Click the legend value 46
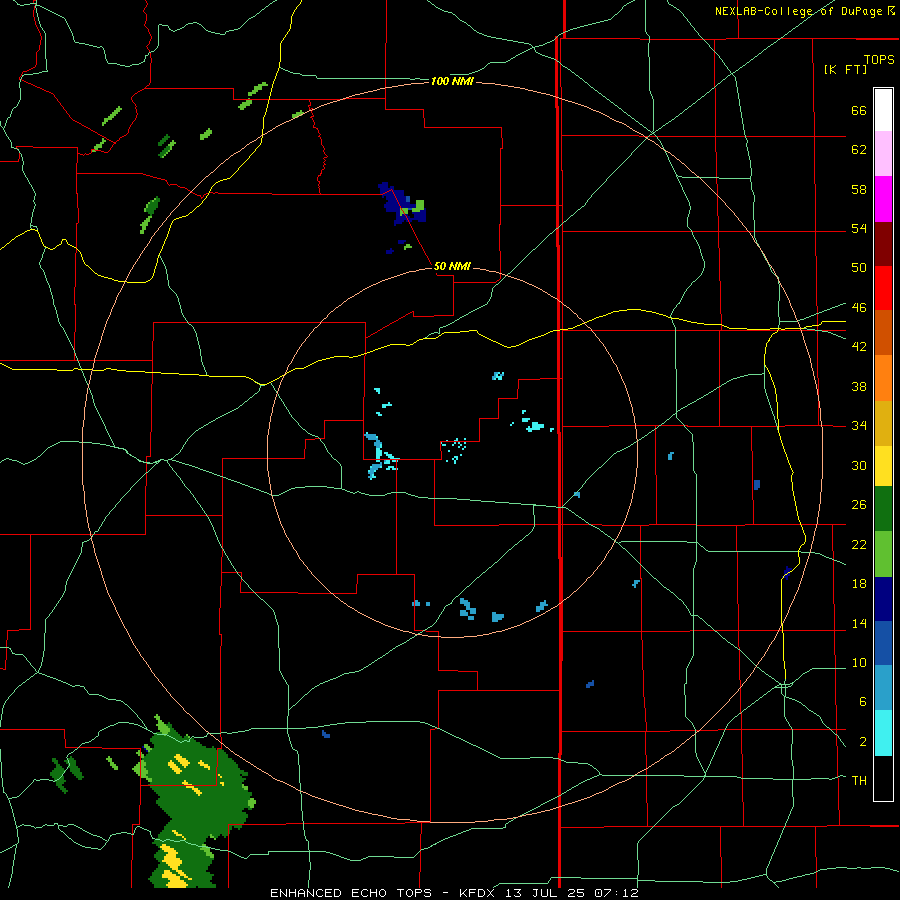Viewport: 900px width, 900px height. click(x=859, y=308)
